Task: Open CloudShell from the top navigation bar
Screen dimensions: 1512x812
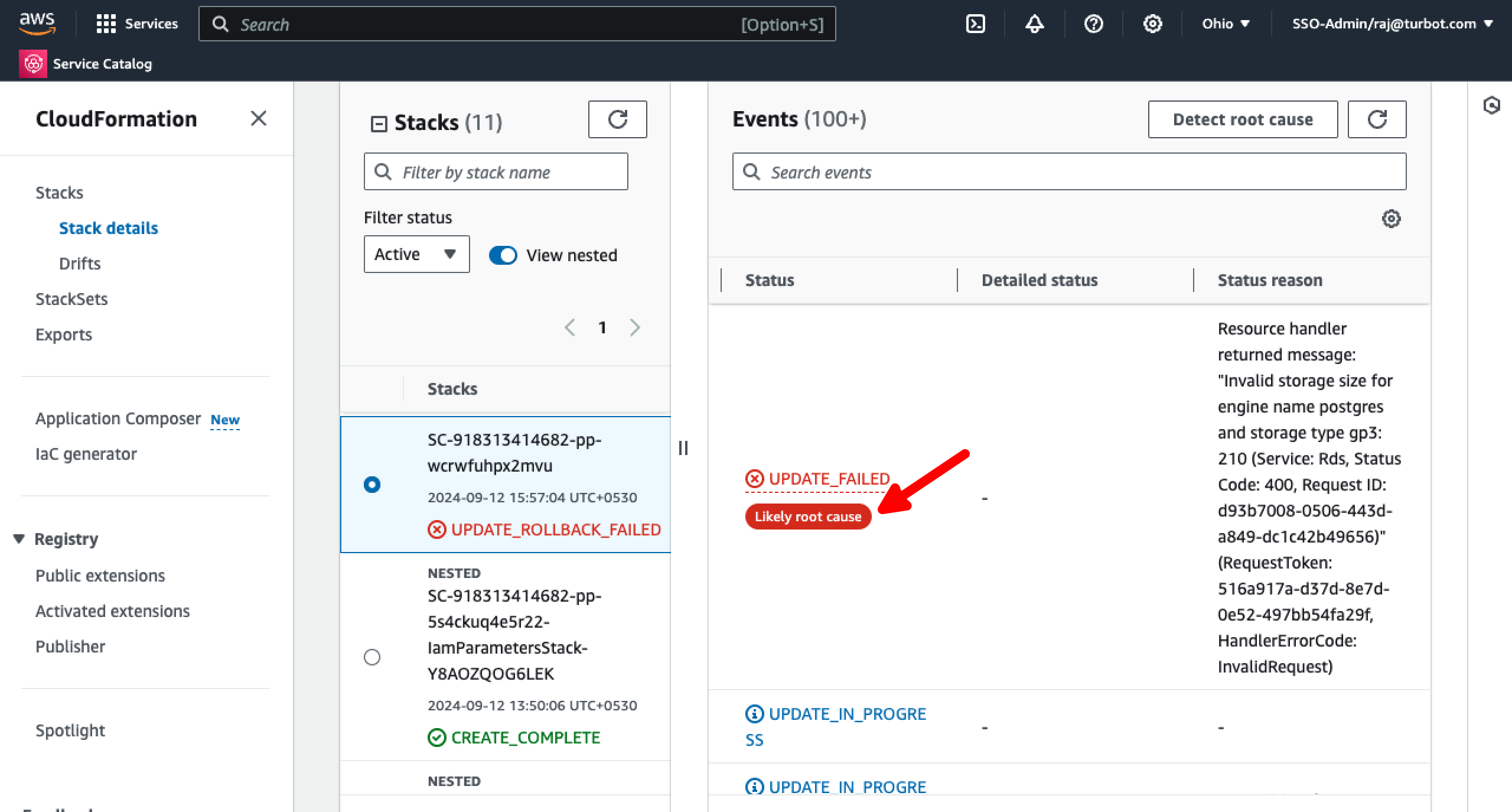Action: coord(975,24)
